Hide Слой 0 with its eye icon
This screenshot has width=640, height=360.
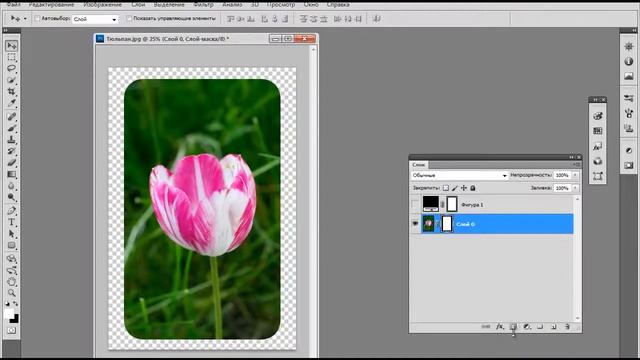pyautogui.click(x=415, y=224)
